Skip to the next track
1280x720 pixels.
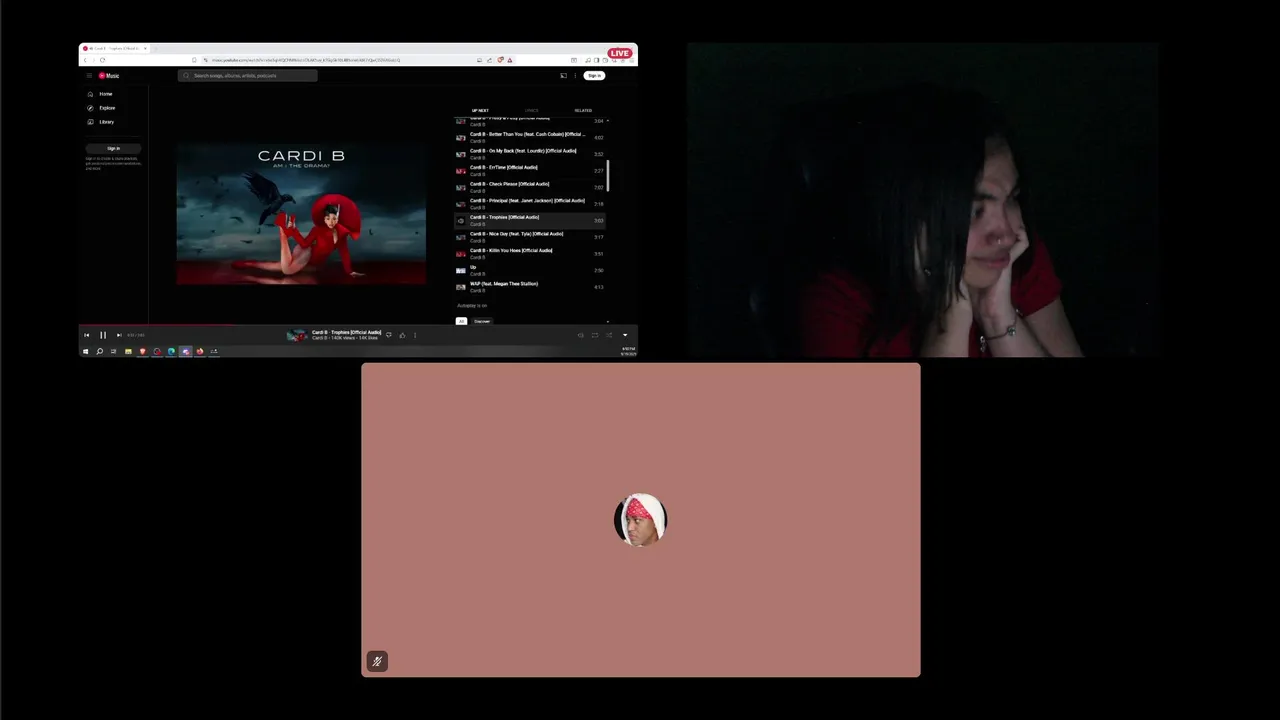pyautogui.click(x=119, y=335)
